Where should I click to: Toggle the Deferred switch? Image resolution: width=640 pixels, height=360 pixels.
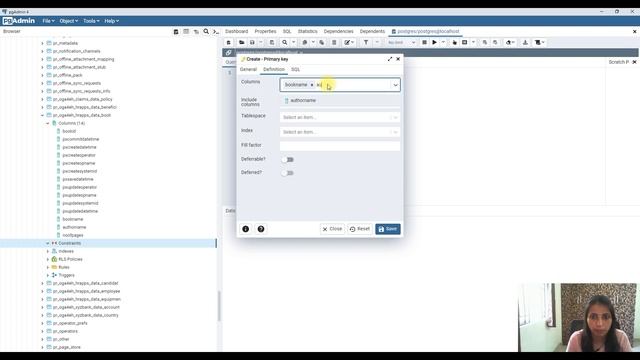click(288, 173)
